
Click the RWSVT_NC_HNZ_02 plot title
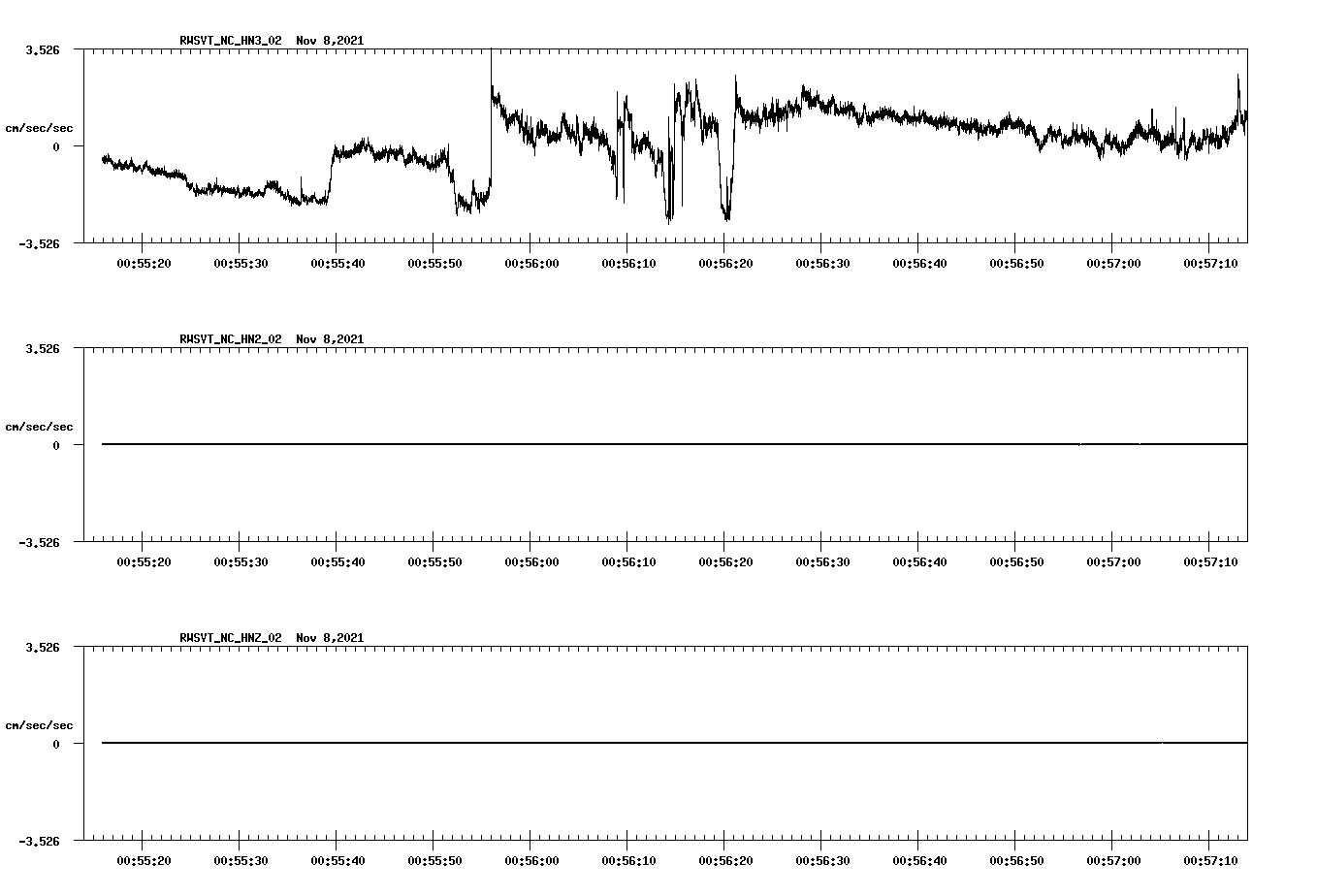tap(231, 638)
